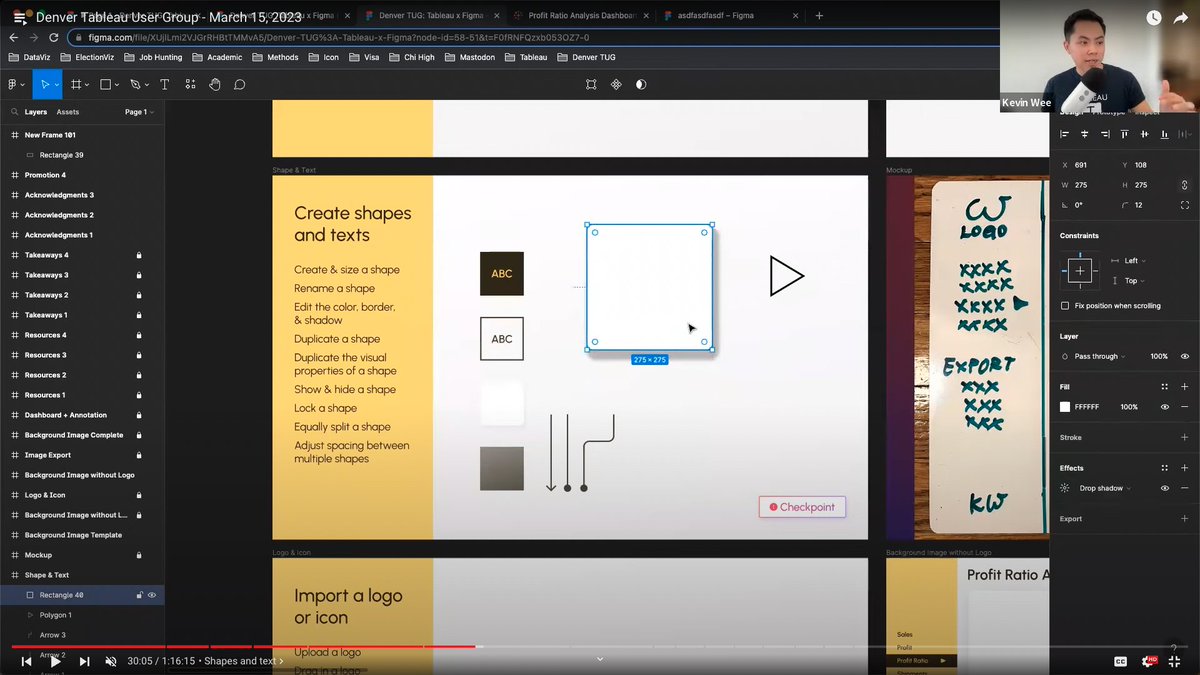Viewport: 1200px width, 675px height.
Task: Open Fill style grid icon
Action: point(1165,386)
